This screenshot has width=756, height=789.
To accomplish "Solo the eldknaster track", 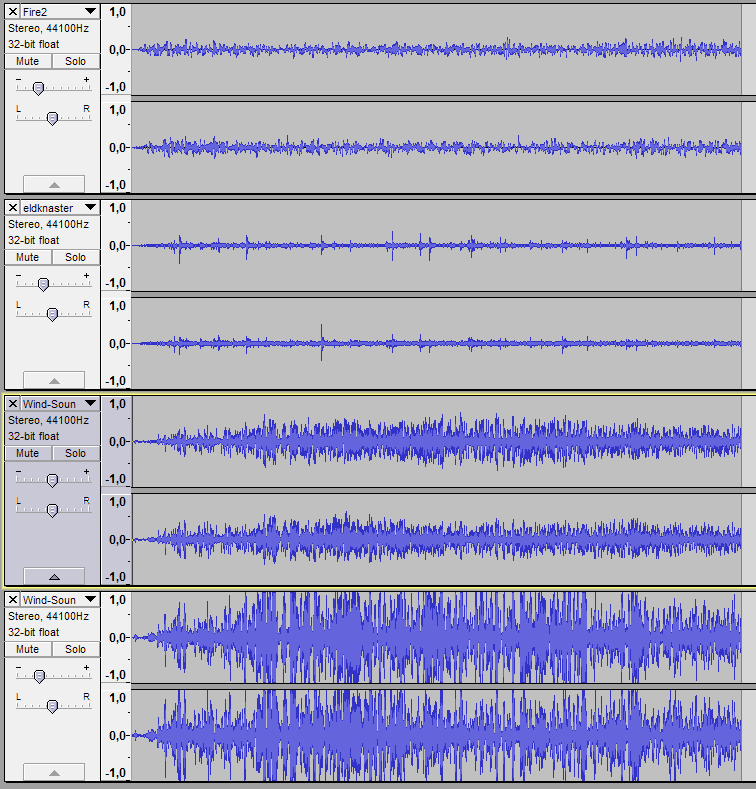I will click(x=76, y=257).
